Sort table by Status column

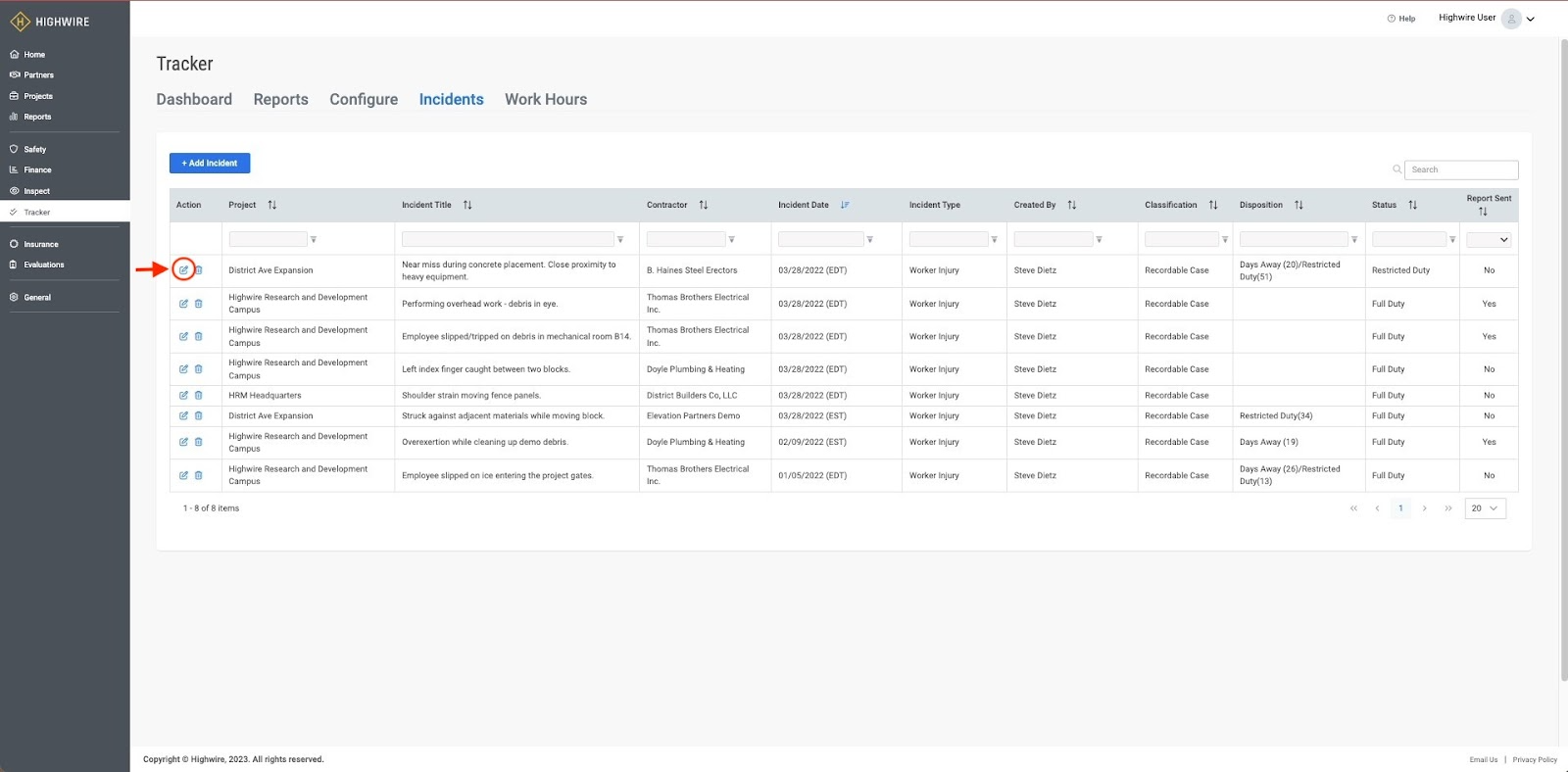(x=1413, y=205)
